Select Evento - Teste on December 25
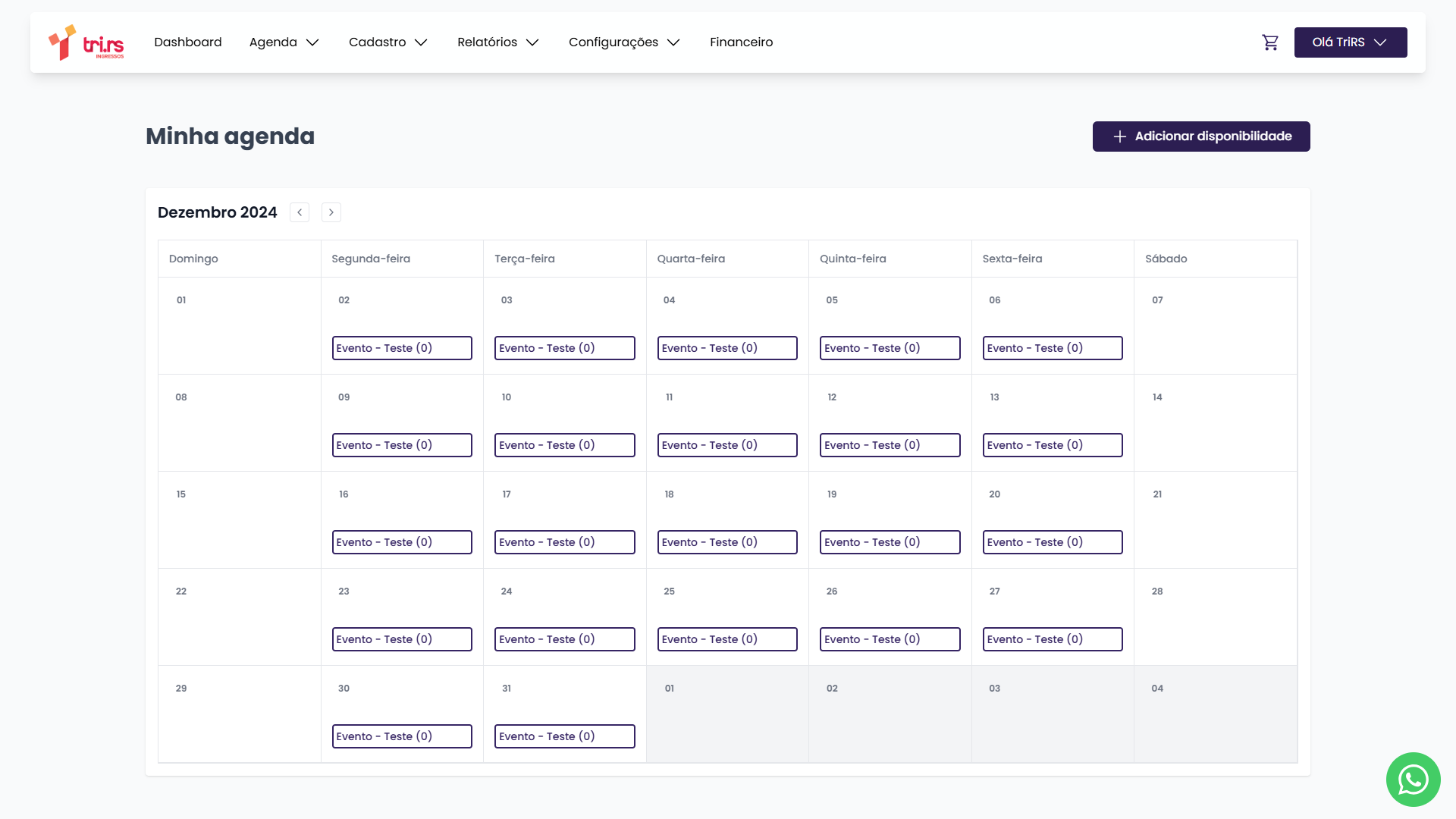 727,639
